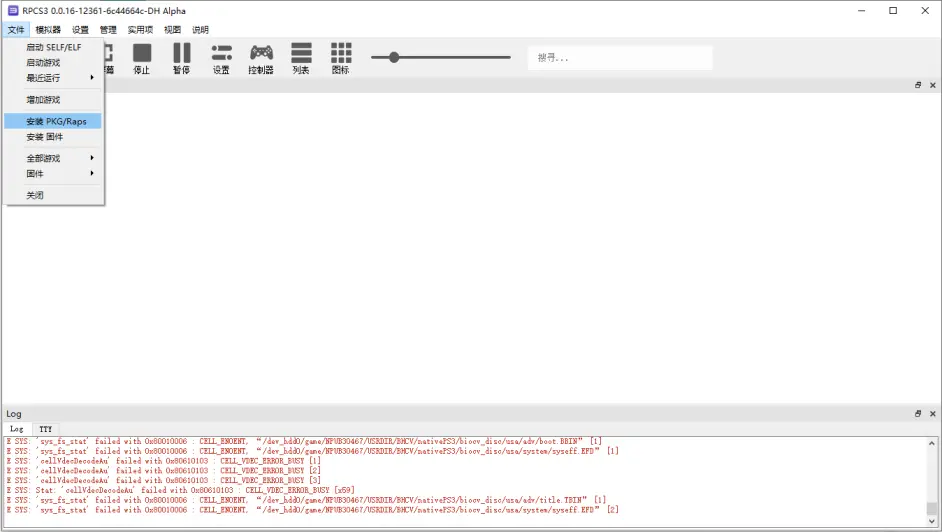The height and width of the screenshot is (532, 942).
Task: Select 关闭 (Exit) menu entry
Action: click(53, 195)
